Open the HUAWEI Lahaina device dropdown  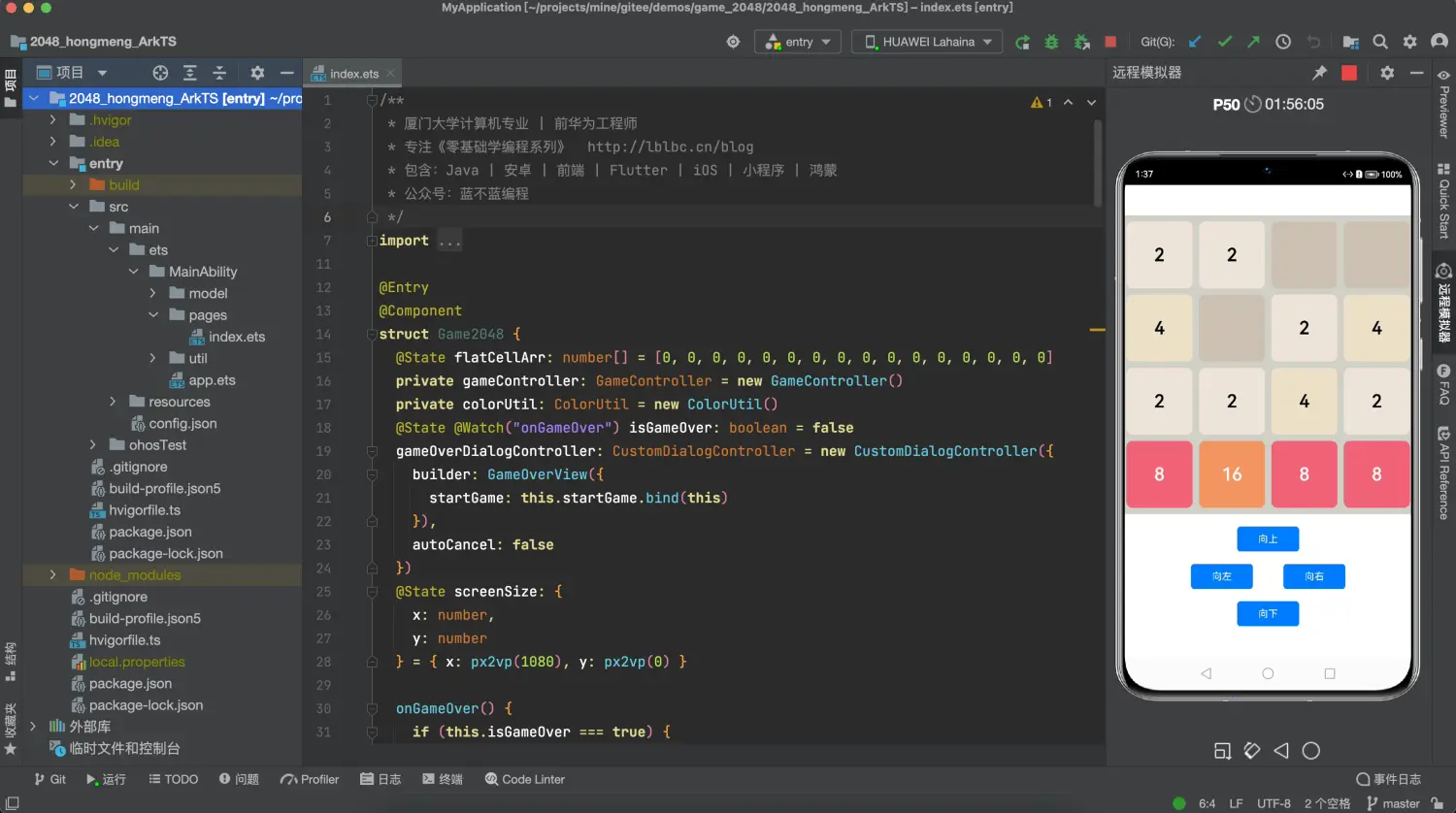click(x=928, y=42)
